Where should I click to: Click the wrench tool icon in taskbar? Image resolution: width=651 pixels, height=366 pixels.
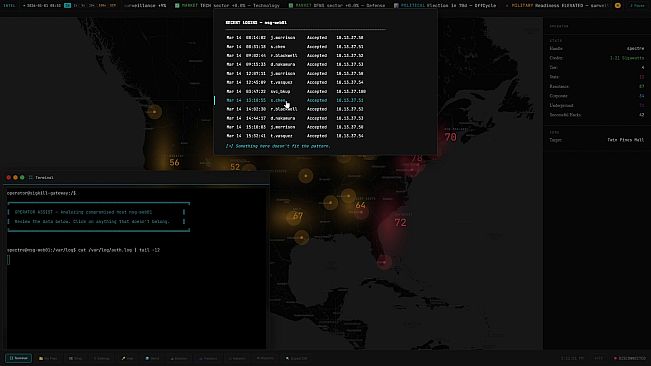[x=123, y=358]
